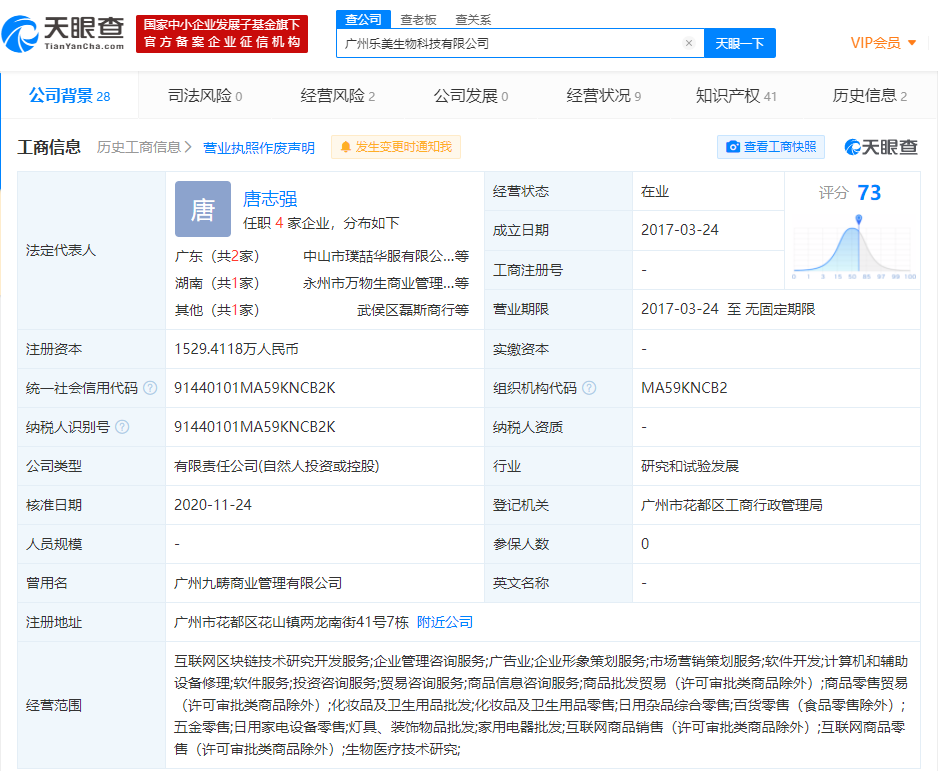Open the 公司发展 tab
938x771 pixels.
(x=471, y=96)
